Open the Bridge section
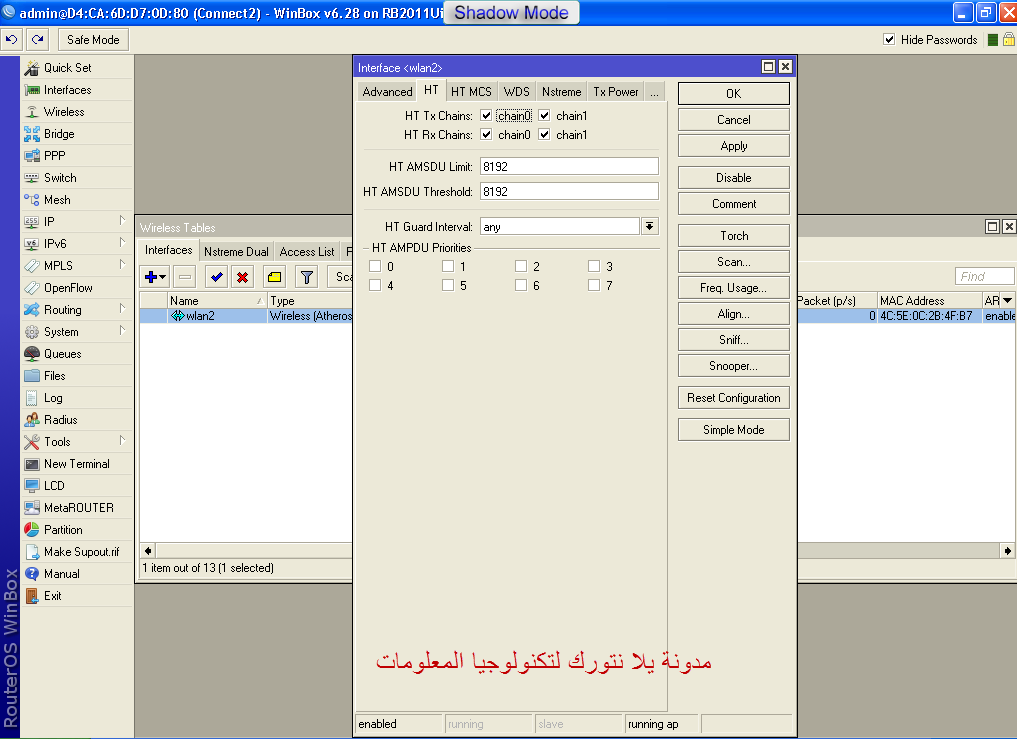 [59, 134]
